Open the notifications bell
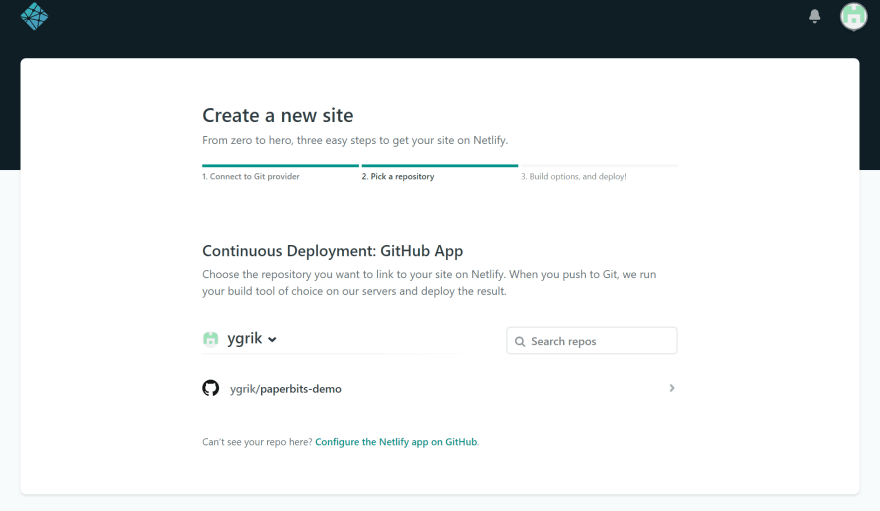The image size is (880, 511). [814, 16]
